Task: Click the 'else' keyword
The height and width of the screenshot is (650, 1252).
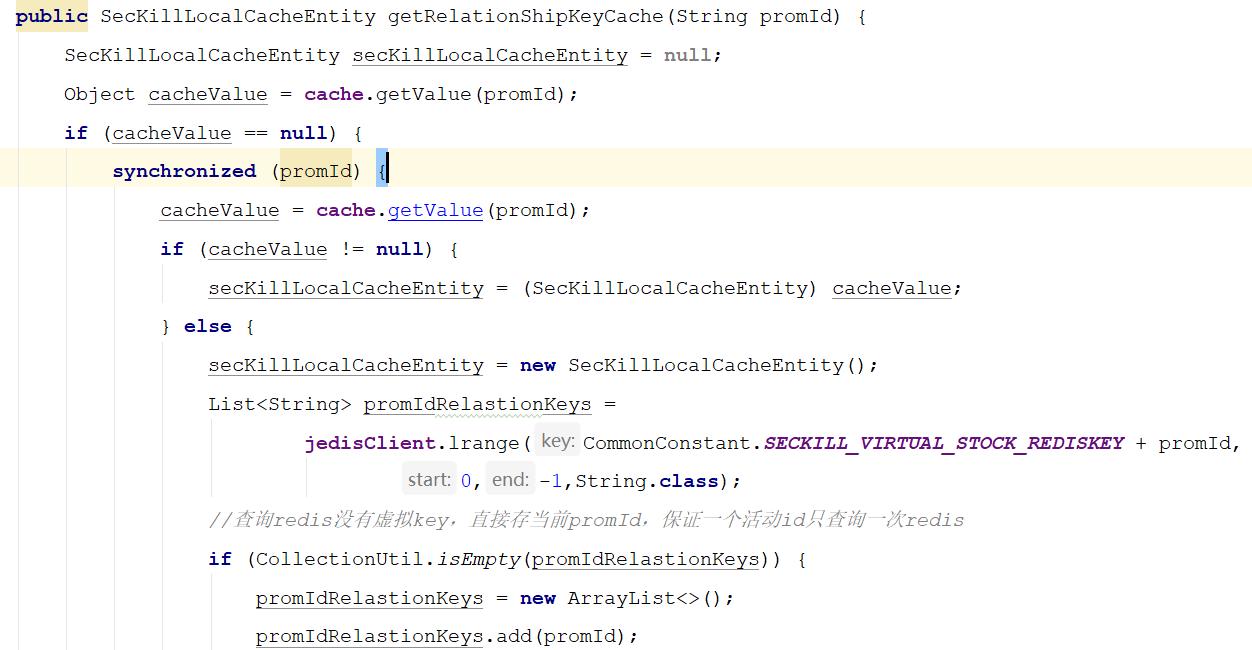Action: pyautogui.click(x=207, y=326)
